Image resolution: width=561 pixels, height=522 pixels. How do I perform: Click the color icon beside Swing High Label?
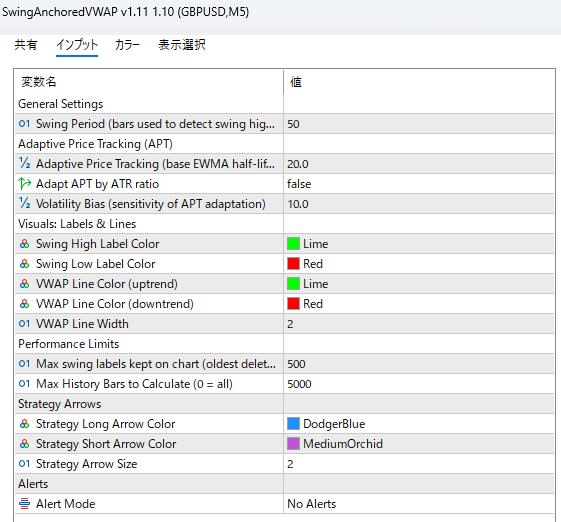tap(24, 244)
